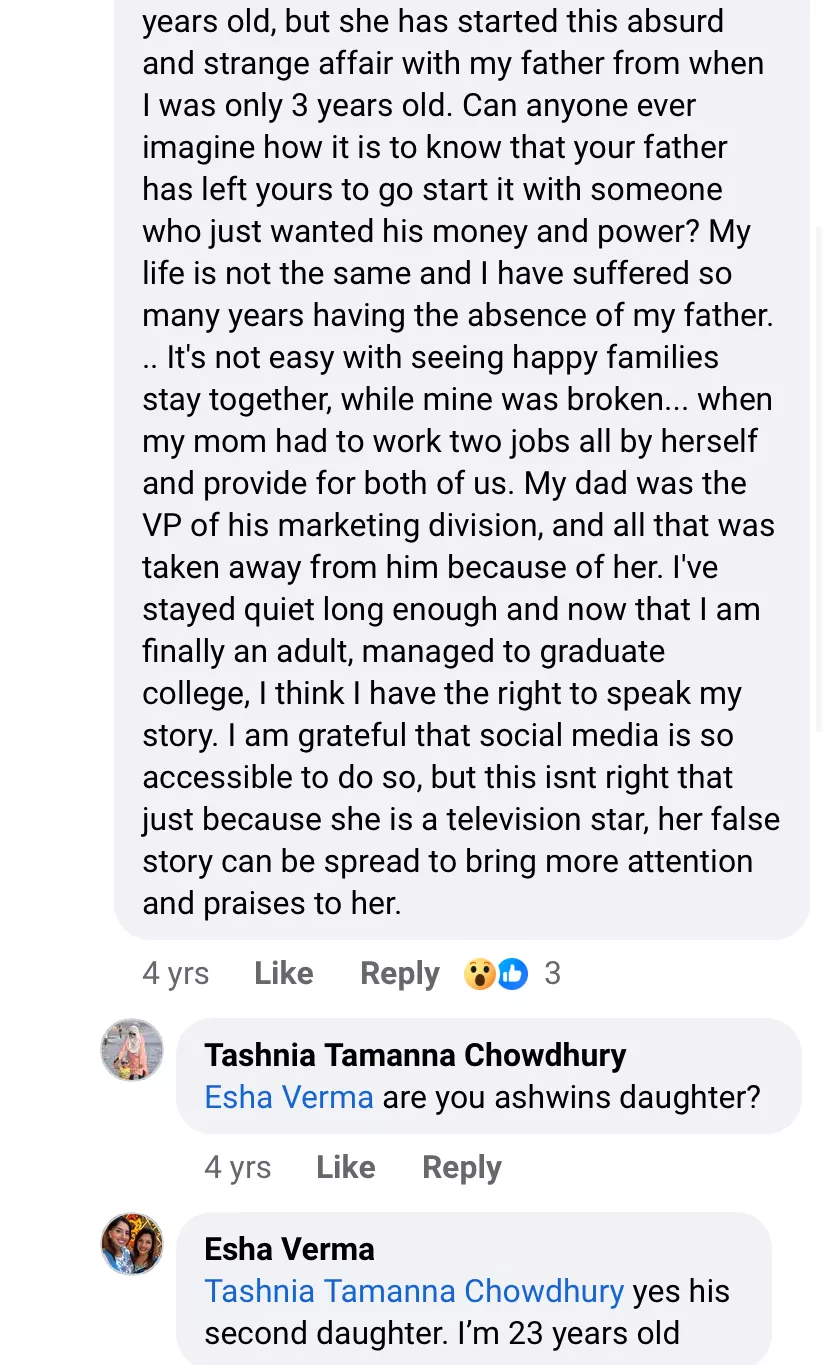The height and width of the screenshot is (1365, 828).
Task: Open Esha Verma's profile picture avatar
Action: tap(132, 1244)
